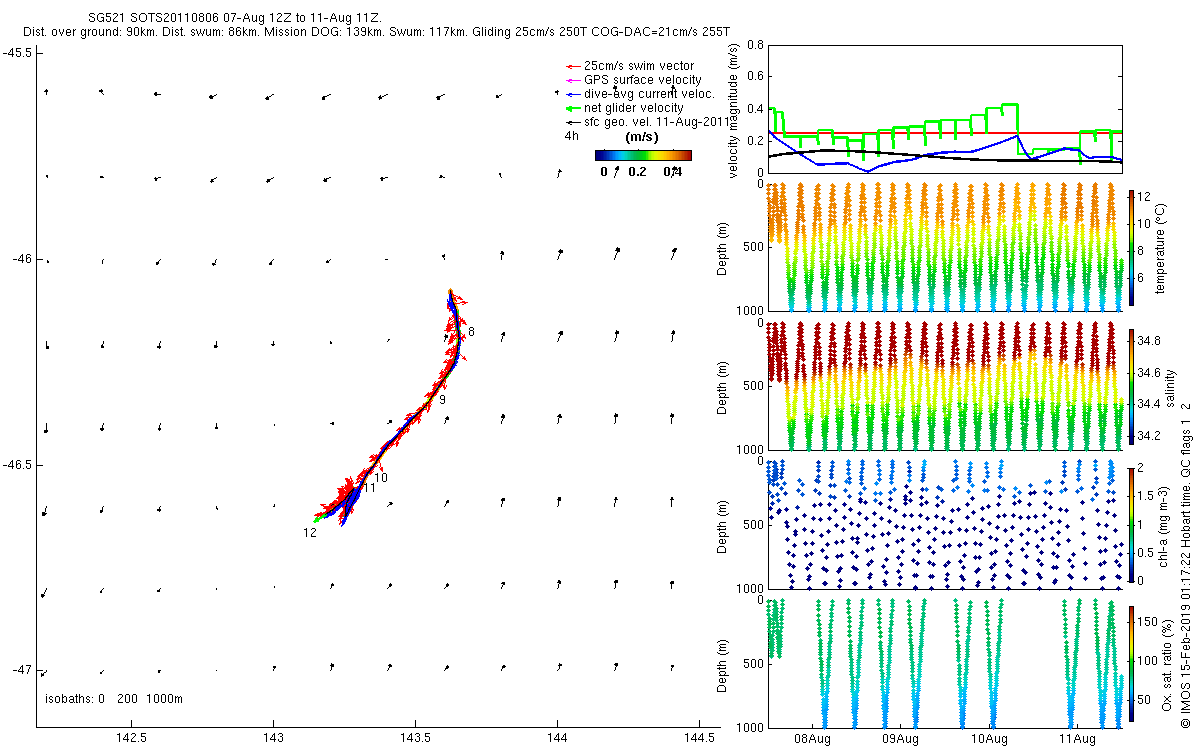Click the magenta GPS surface velocity legend arrow

573,80
